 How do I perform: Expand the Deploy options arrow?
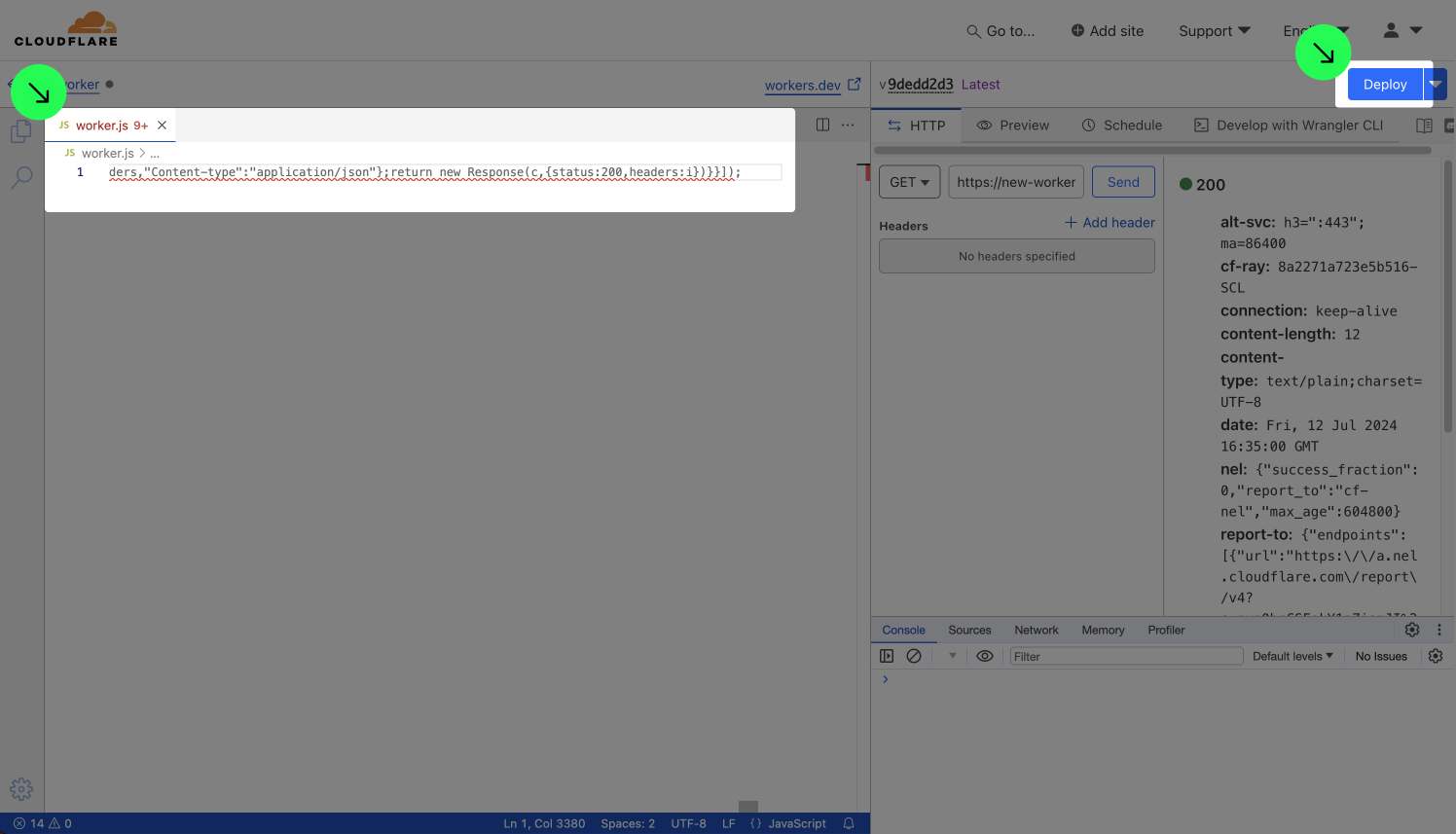[x=1436, y=85]
